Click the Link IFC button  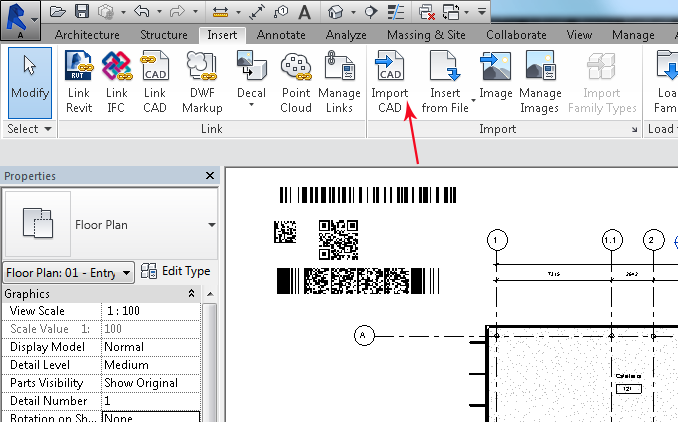pyautogui.click(x=117, y=82)
